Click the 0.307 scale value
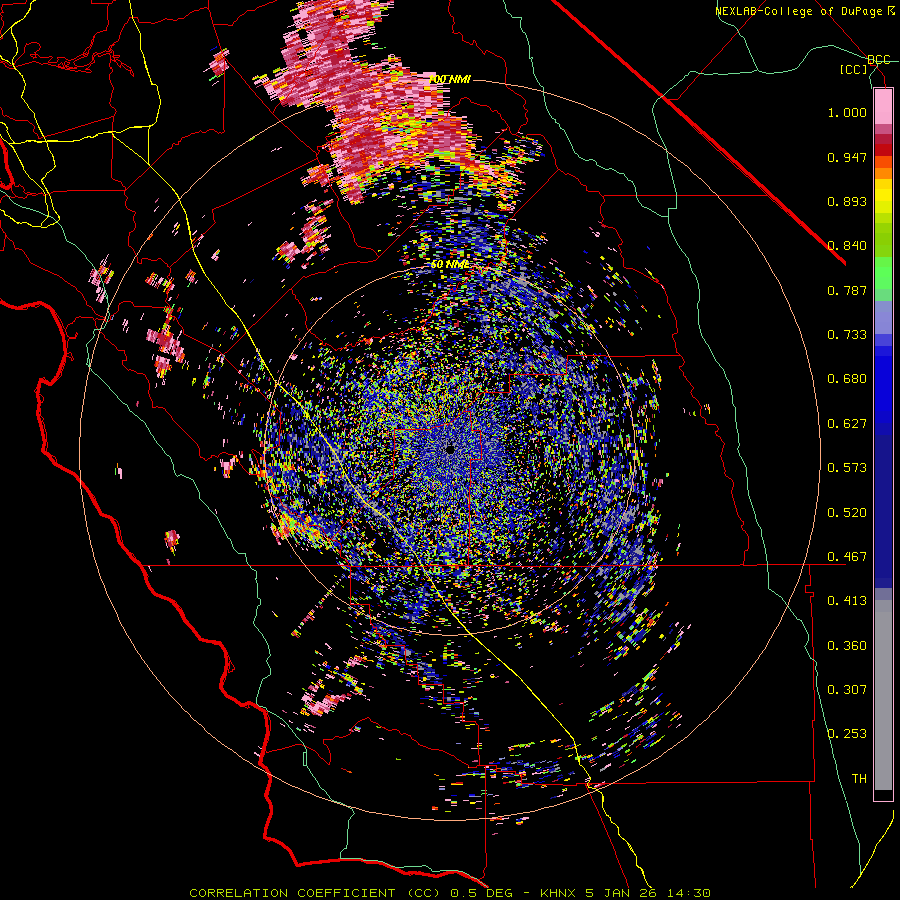The image size is (900, 900). click(x=847, y=689)
